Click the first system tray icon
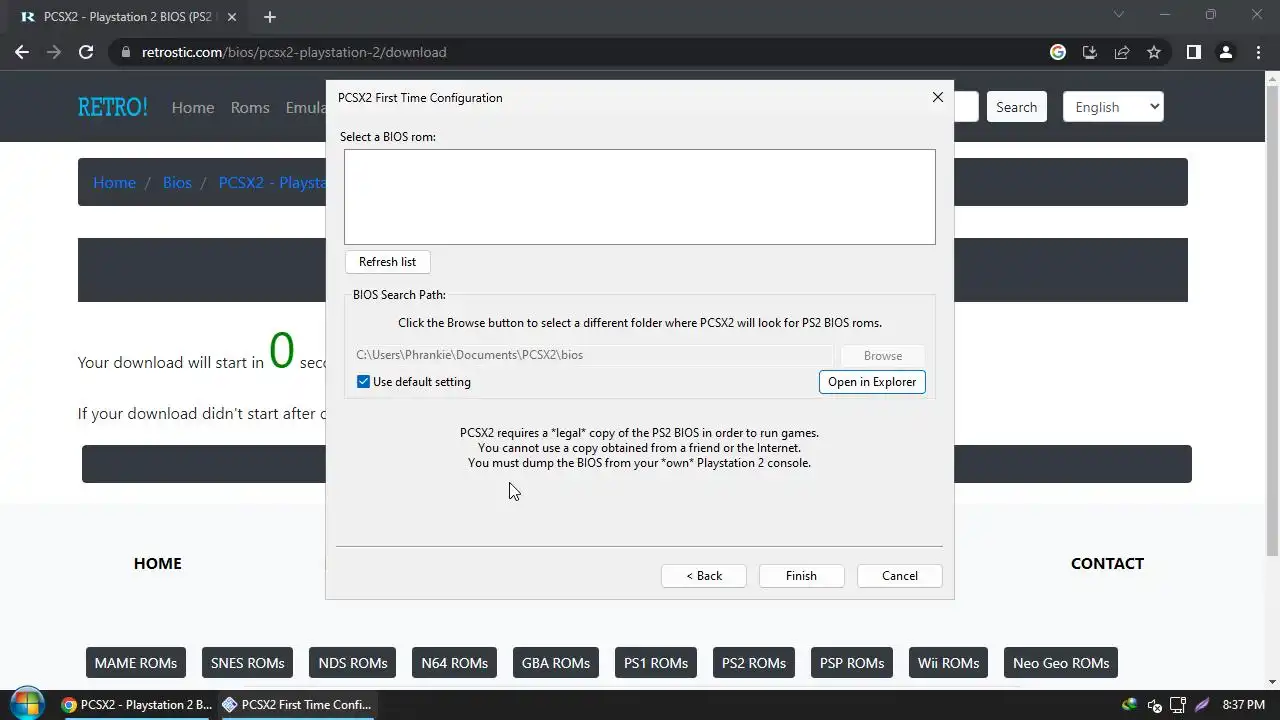 tap(1130, 705)
